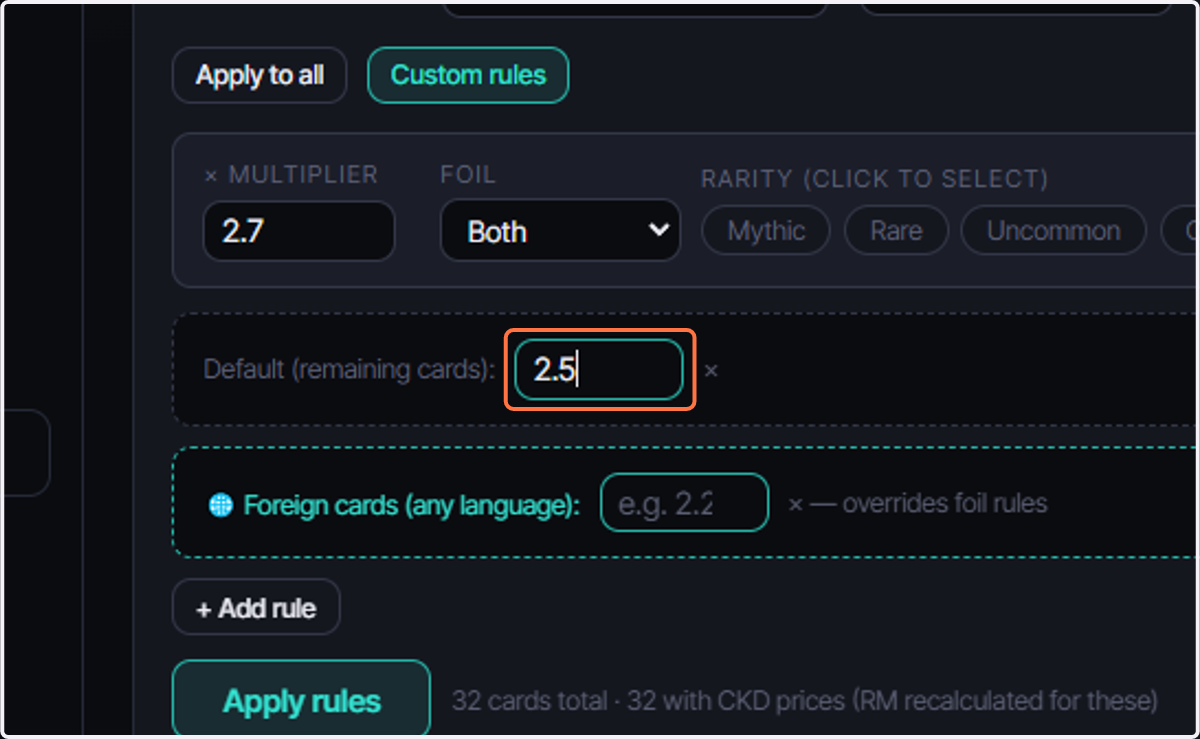Click the × MULTIPLIER column heading
The width and height of the screenshot is (1200, 739).
click(291, 175)
